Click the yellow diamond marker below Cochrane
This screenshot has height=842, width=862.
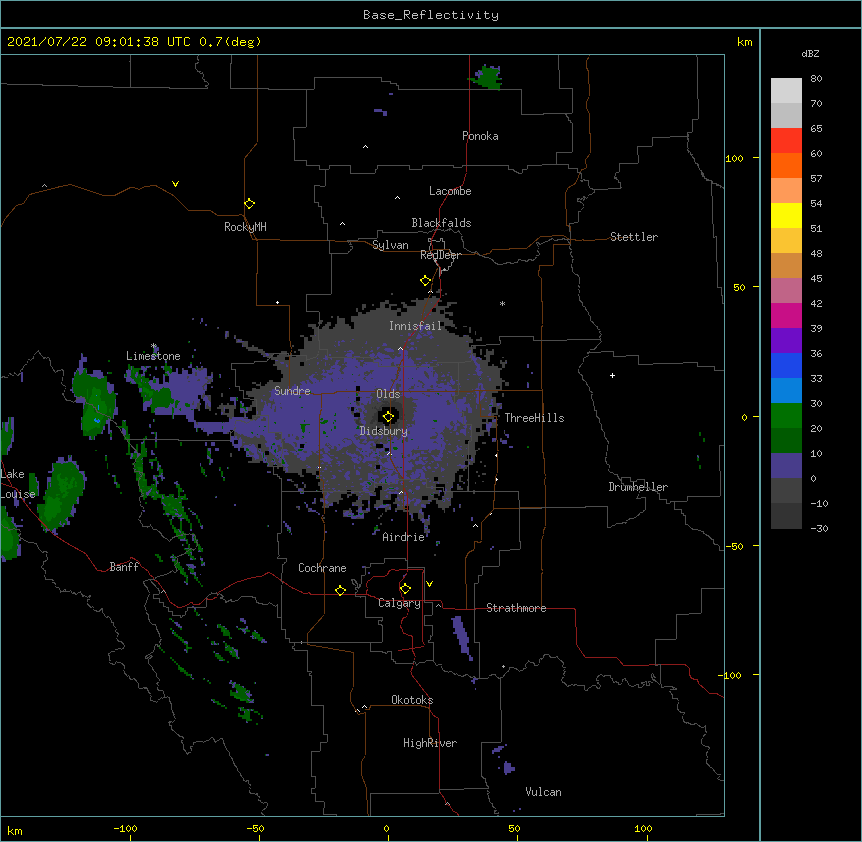click(x=340, y=590)
